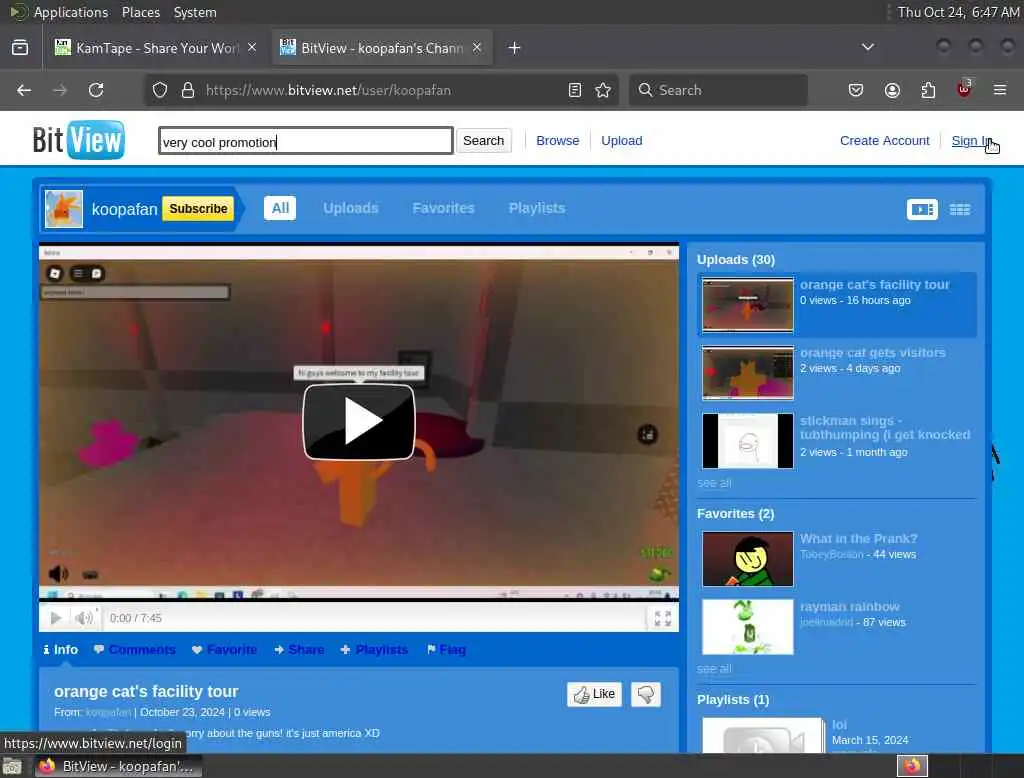Screen dimensions: 1024x778
Task: Click see all under Favorites list
Action: tap(714, 669)
